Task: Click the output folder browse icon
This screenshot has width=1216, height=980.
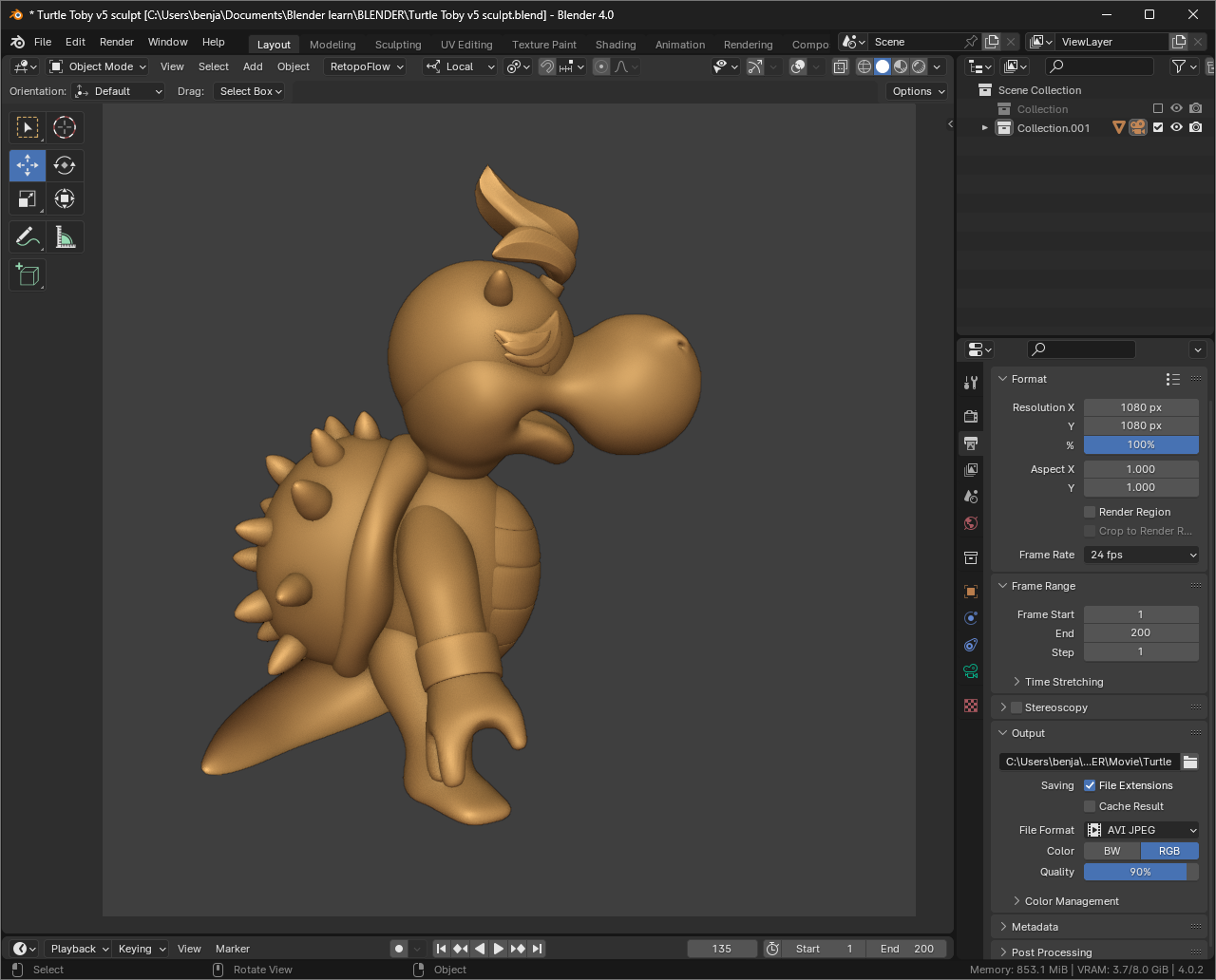Action: tap(1189, 762)
